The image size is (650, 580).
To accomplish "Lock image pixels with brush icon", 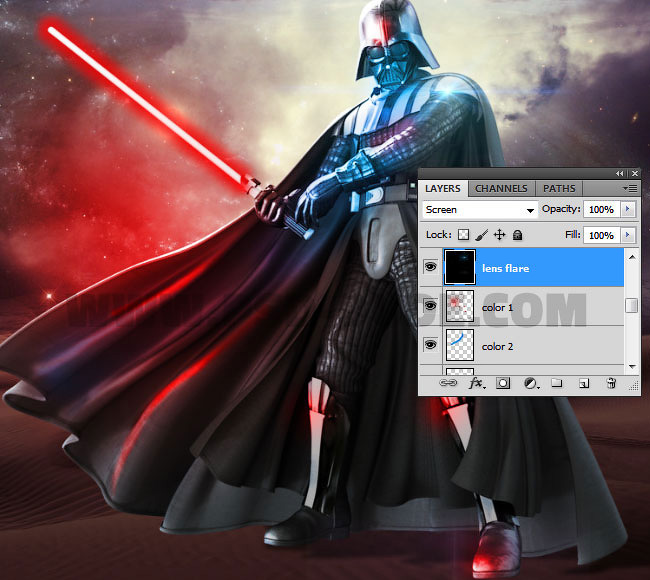I will (481, 235).
